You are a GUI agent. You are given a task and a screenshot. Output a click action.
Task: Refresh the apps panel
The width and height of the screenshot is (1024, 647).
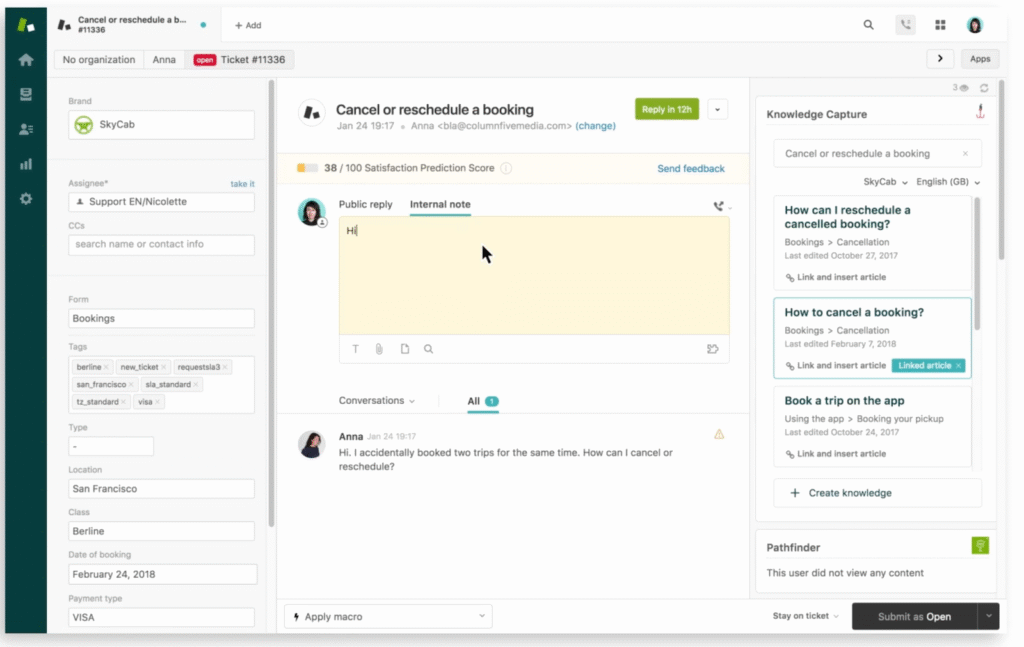(x=984, y=88)
